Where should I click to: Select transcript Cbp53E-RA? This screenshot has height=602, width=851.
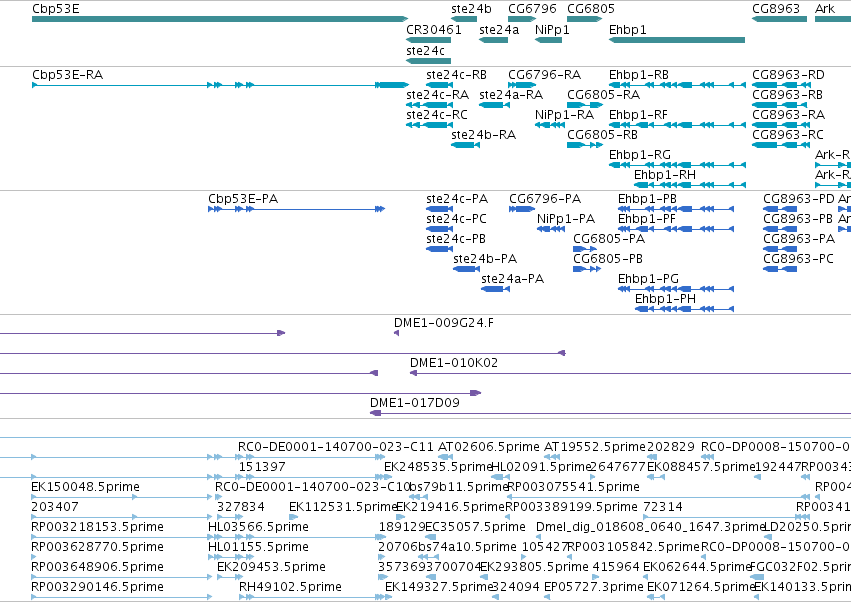pyautogui.click(x=67, y=74)
